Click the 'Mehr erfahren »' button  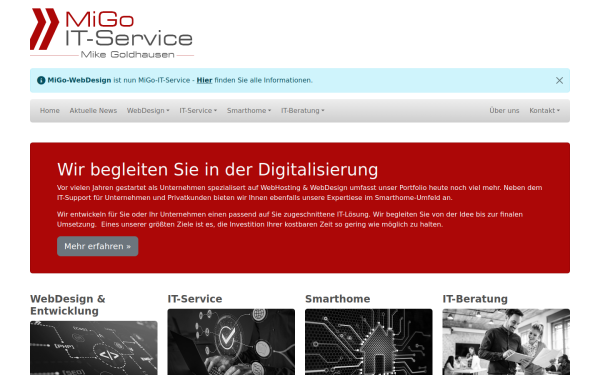[98, 246]
